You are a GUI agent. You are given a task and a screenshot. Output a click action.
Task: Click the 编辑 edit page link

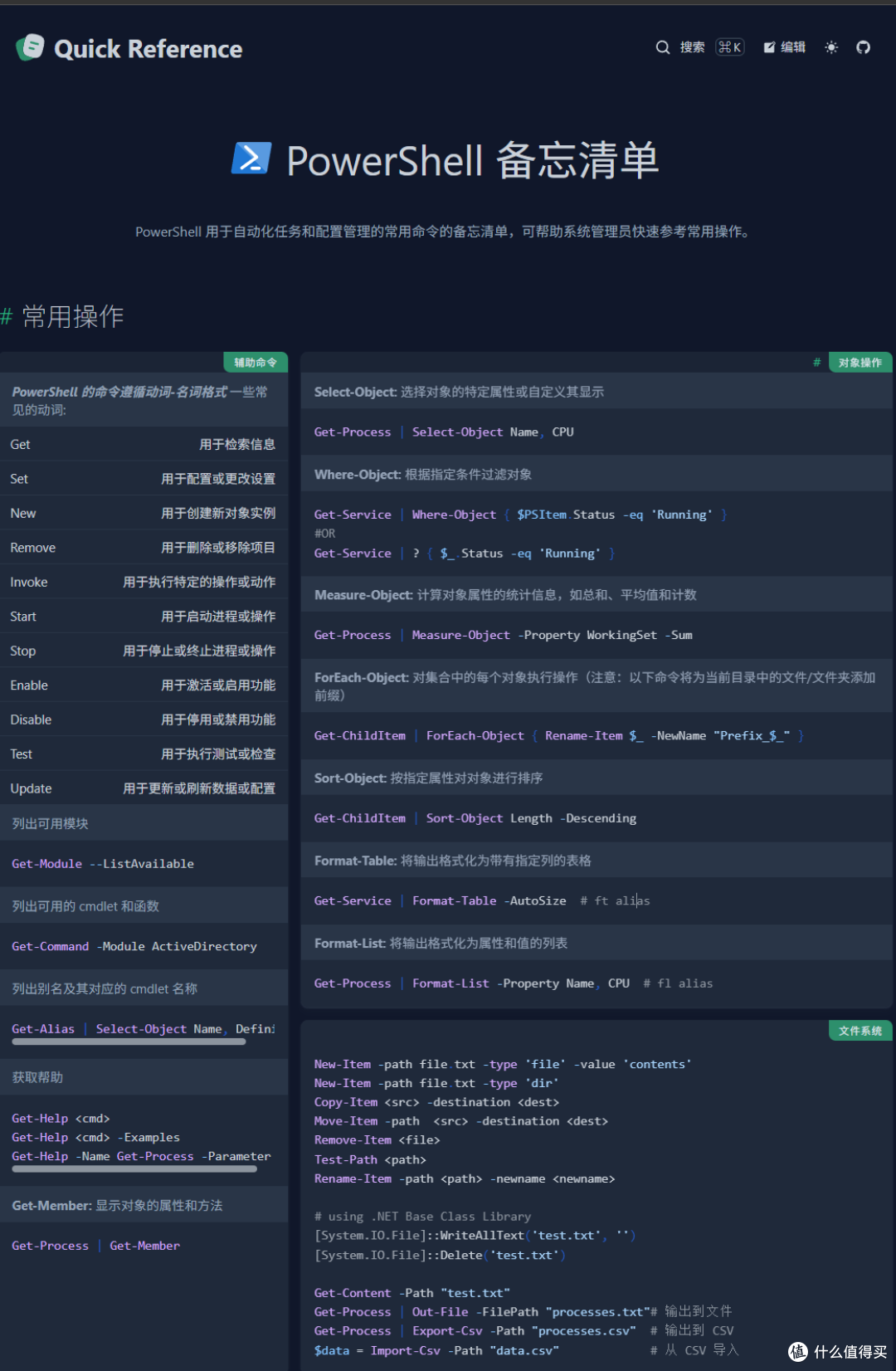pos(785,47)
